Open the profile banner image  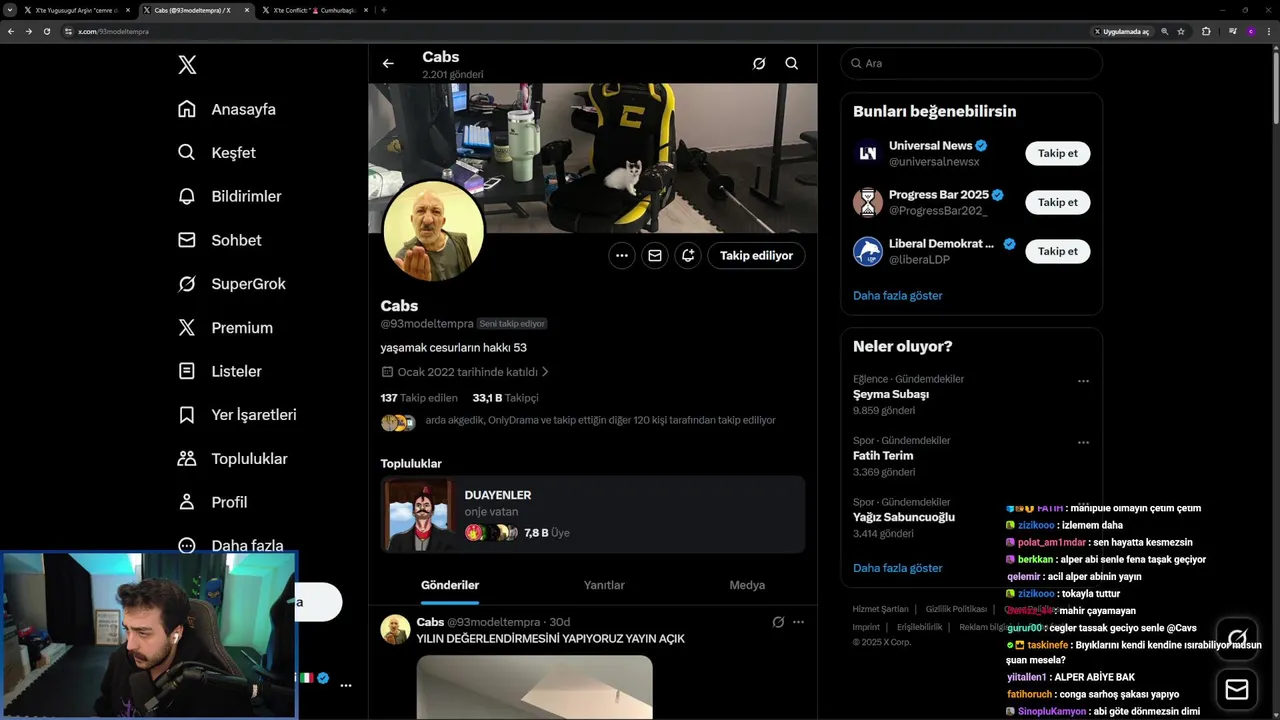click(x=592, y=158)
